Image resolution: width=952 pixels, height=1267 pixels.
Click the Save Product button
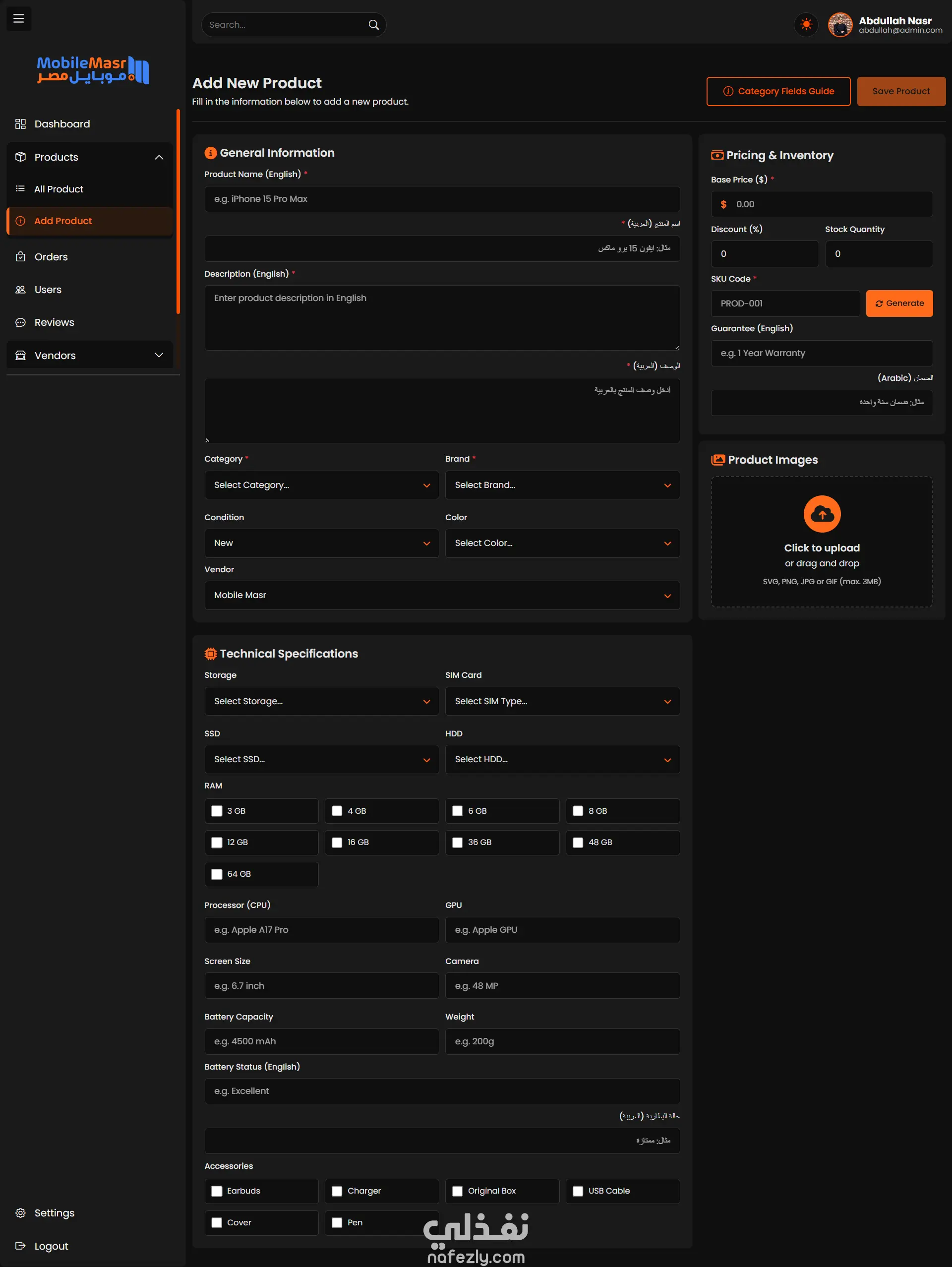pyautogui.click(x=900, y=91)
